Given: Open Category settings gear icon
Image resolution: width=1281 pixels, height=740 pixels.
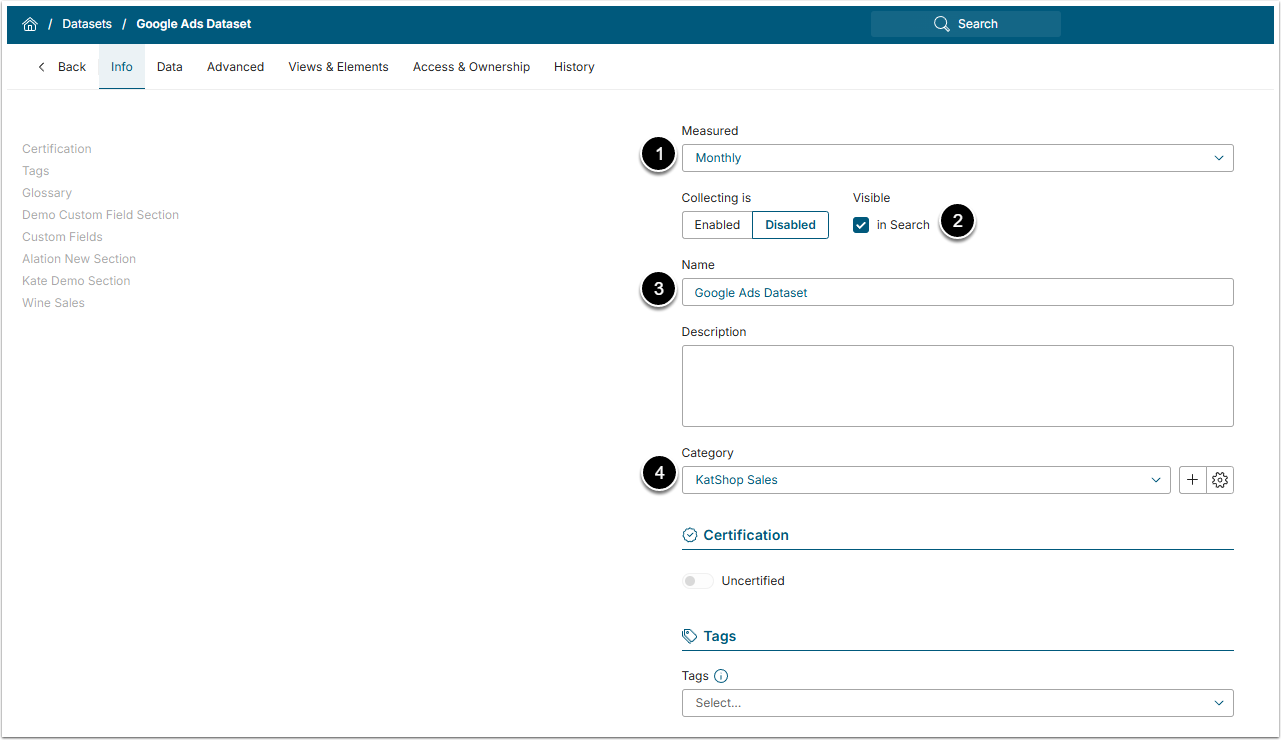Looking at the screenshot, I should point(1220,480).
